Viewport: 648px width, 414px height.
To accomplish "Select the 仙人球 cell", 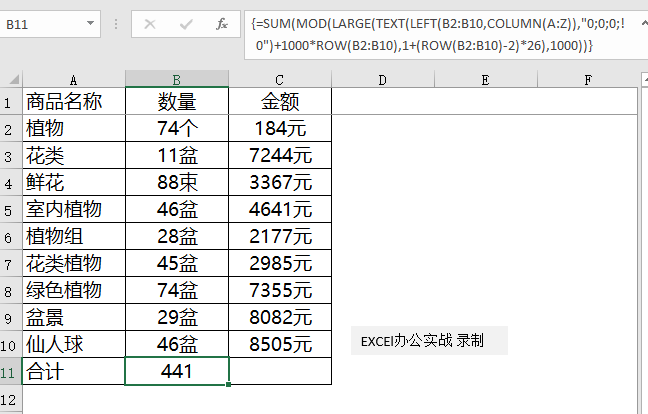I will click(74, 345).
